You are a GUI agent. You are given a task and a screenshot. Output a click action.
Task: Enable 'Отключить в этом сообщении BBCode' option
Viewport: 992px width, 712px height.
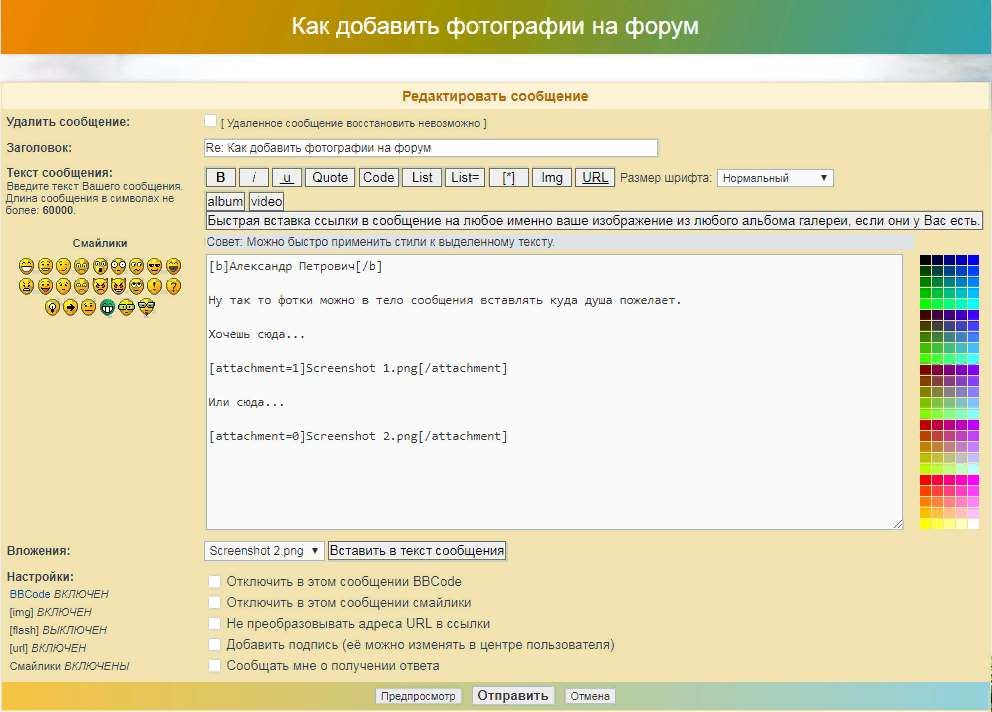214,582
